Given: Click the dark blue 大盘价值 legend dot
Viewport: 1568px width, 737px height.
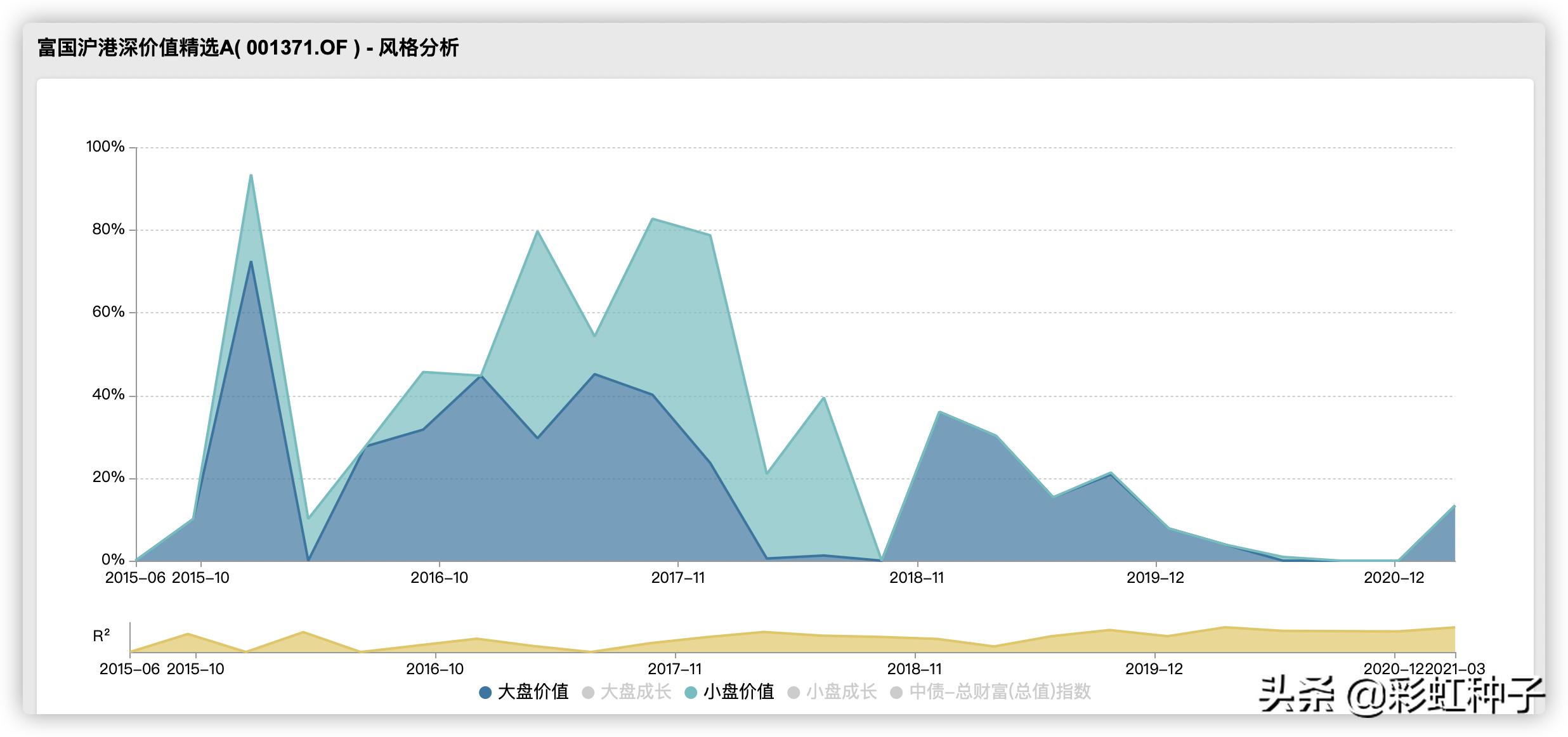Looking at the screenshot, I should tap(485, 693).
